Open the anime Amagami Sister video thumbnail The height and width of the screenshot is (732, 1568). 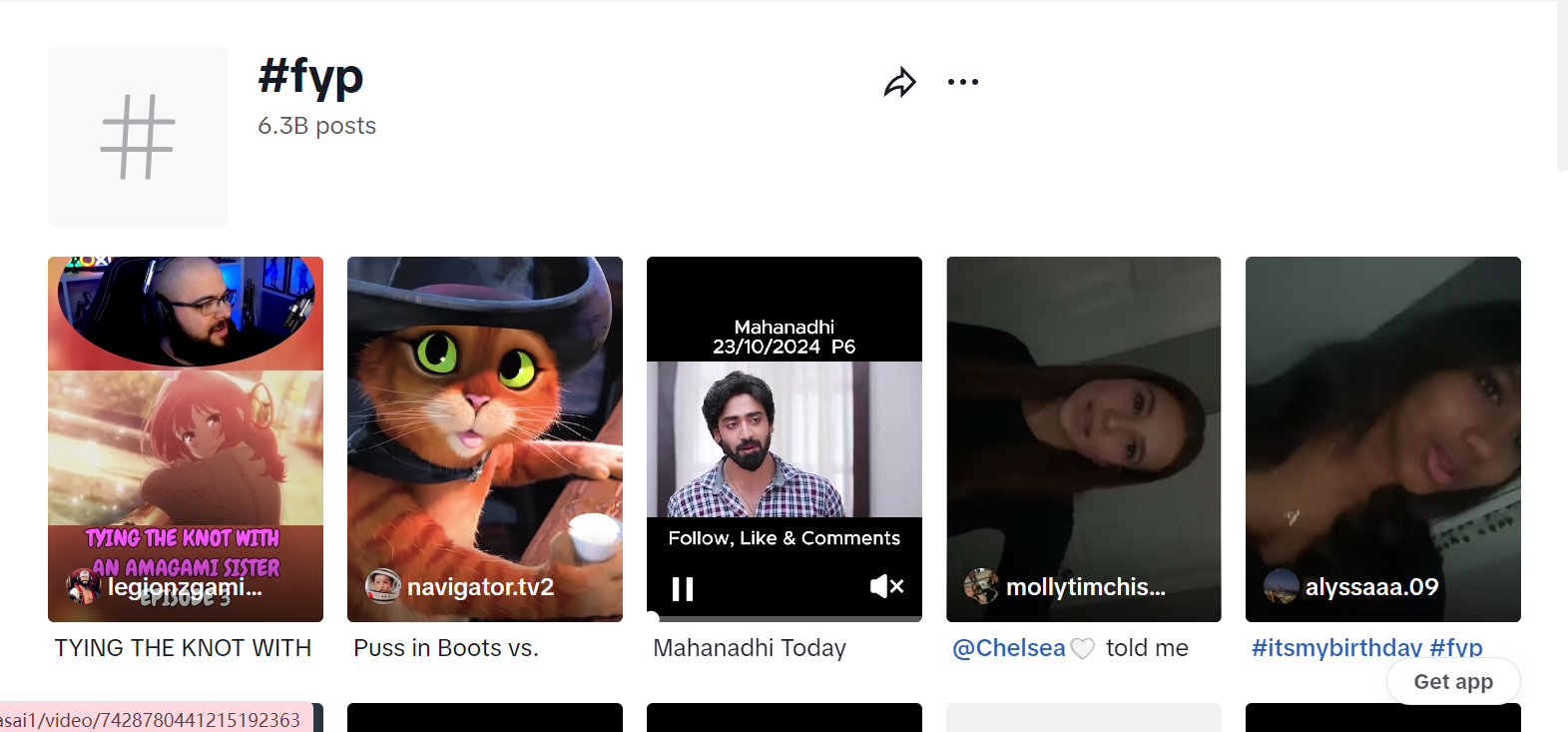[x=186, y=439]
